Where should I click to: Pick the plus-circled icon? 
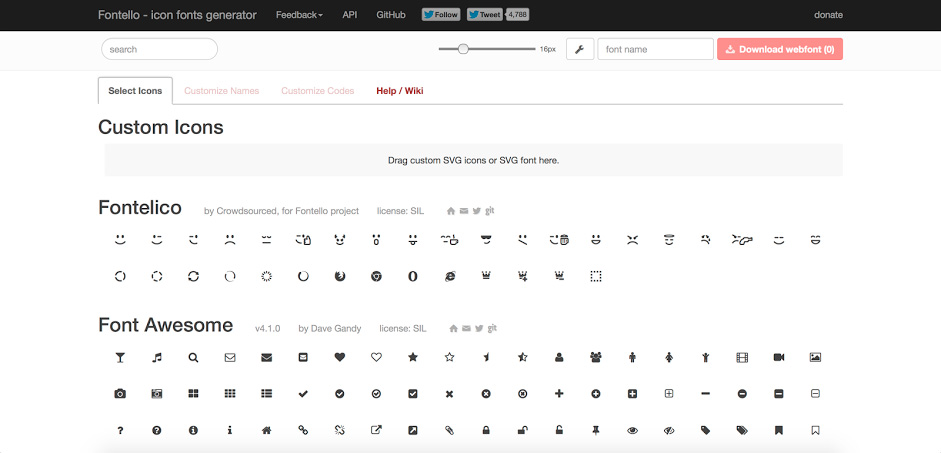point(596,394)
